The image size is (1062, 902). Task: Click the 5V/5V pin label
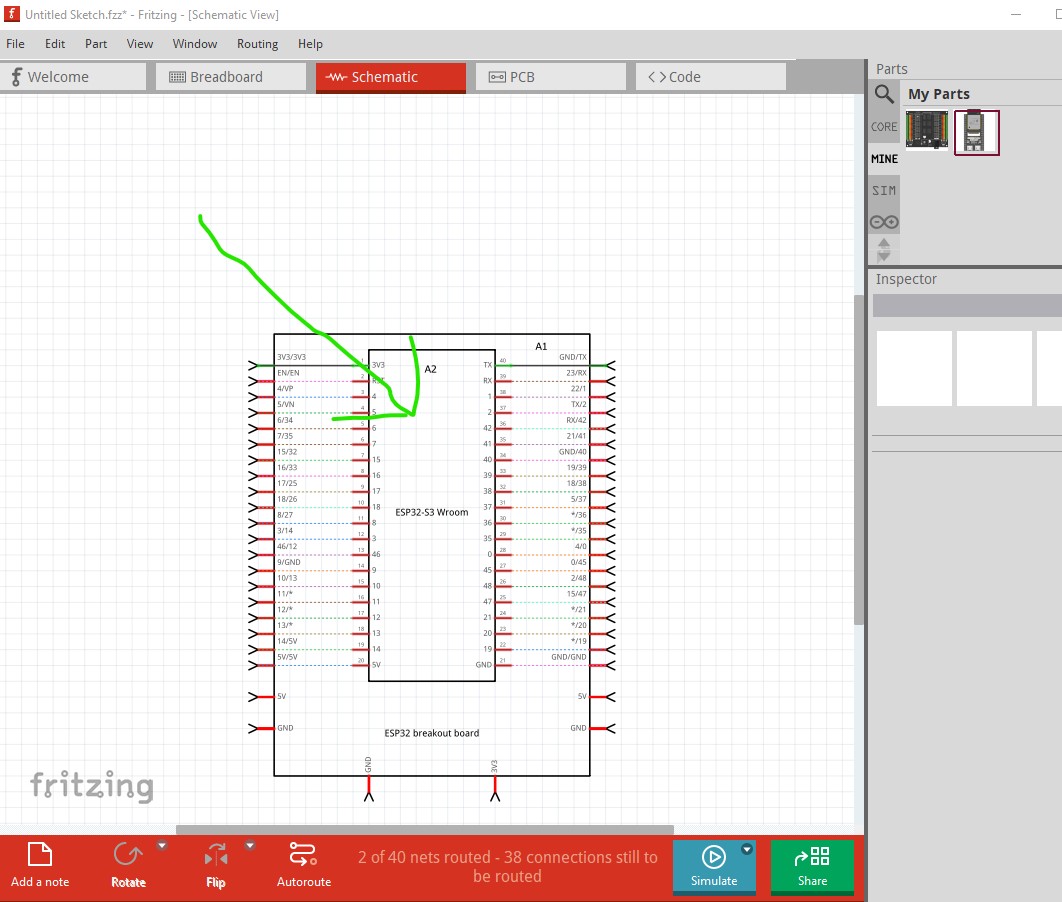click(x=287, y=657)
